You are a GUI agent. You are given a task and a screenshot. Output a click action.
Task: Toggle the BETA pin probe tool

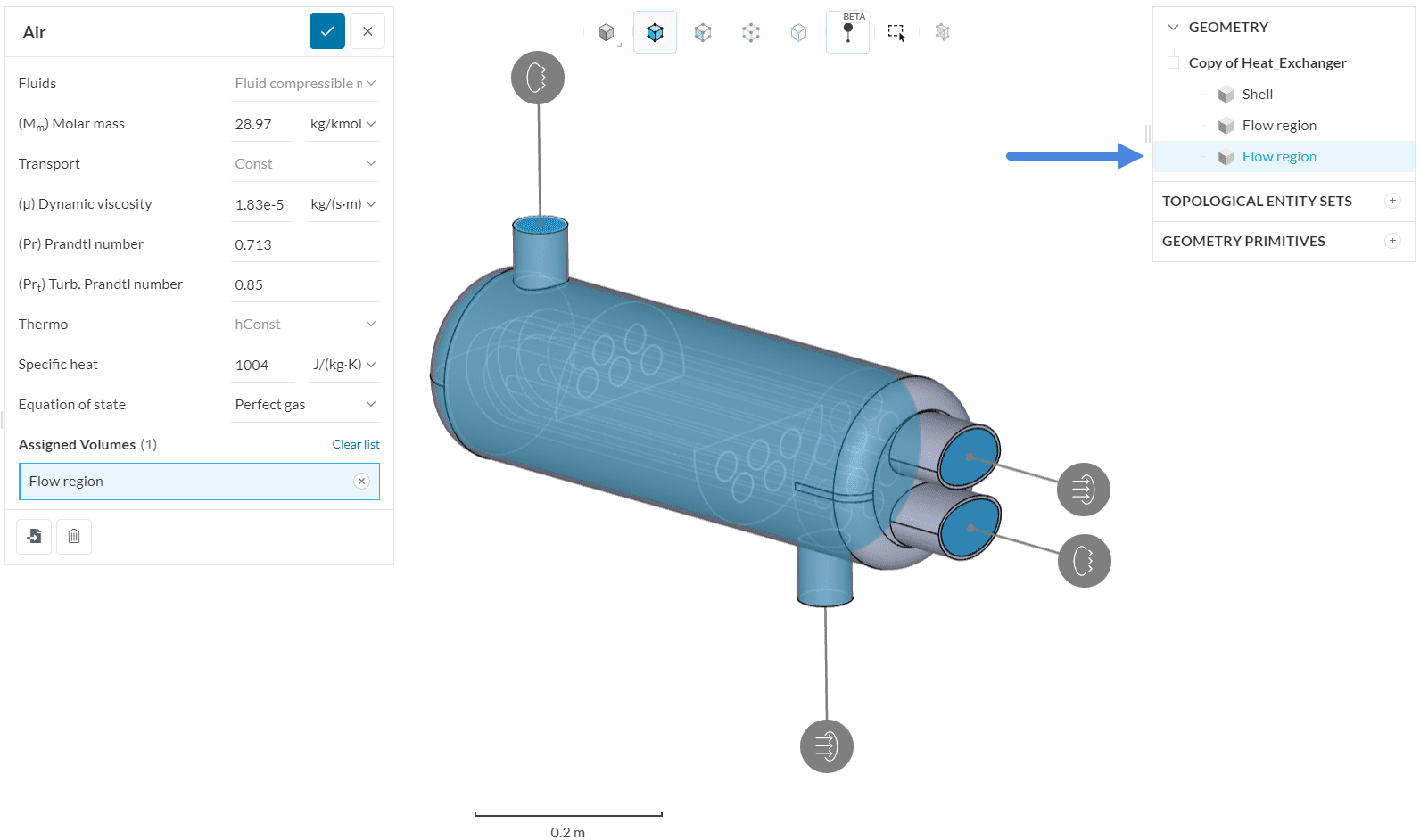847,33
